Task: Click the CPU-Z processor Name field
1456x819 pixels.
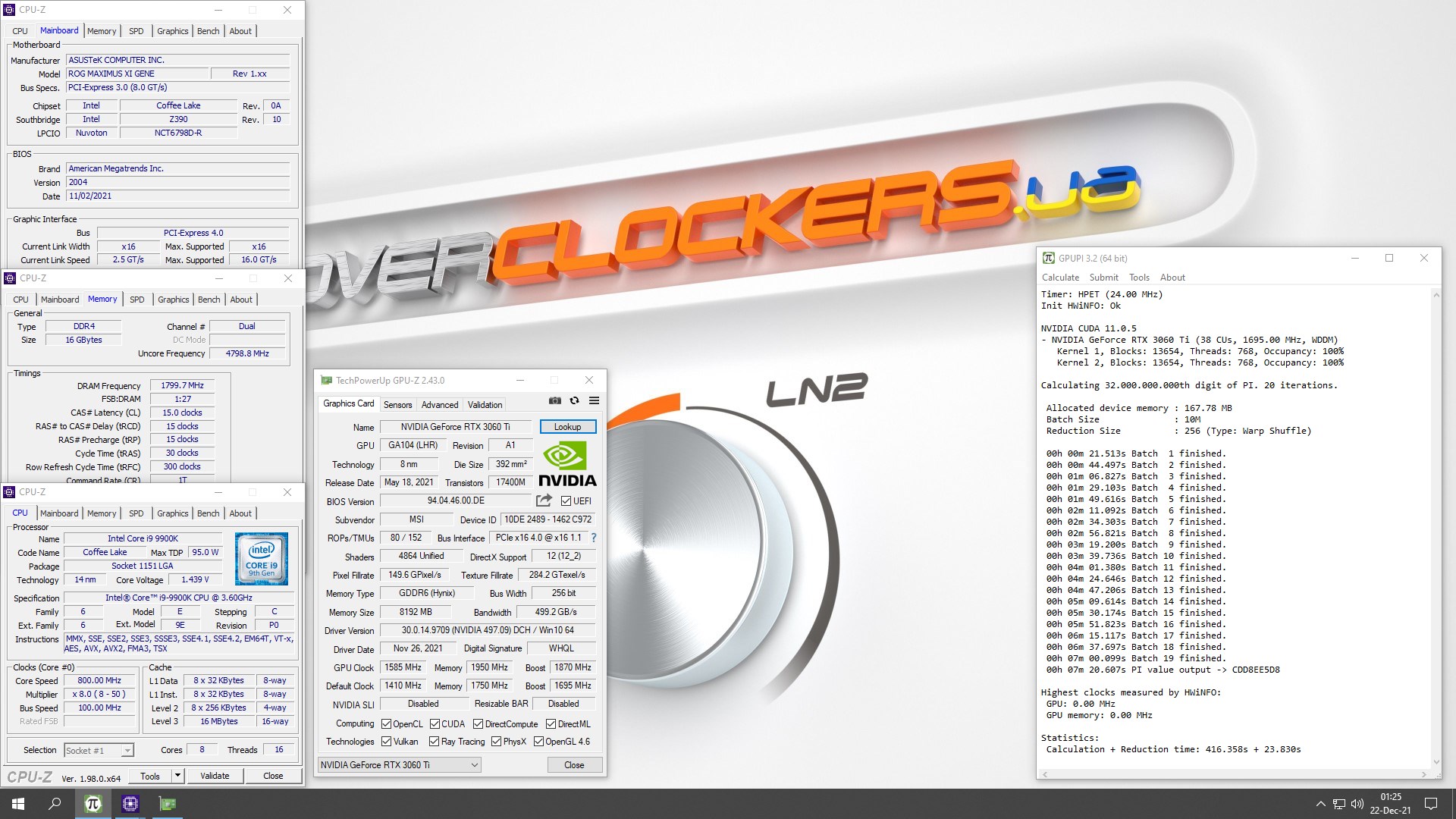Action: 143,538
